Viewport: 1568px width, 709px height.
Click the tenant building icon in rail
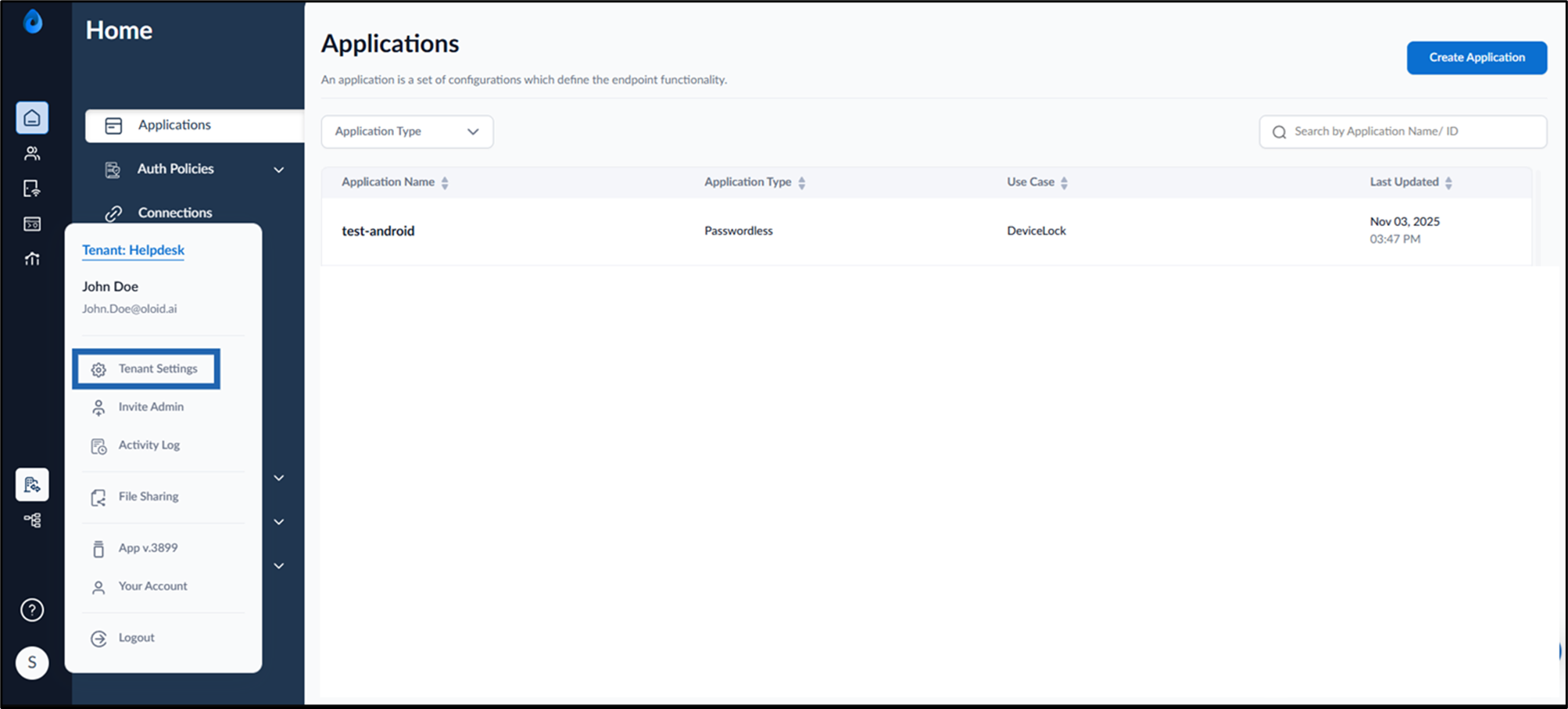pos(32,485)
